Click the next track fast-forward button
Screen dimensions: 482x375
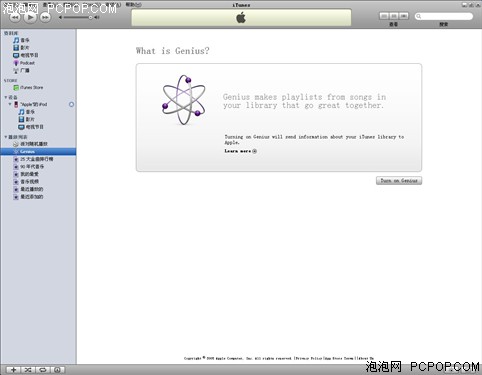[45, 17]
